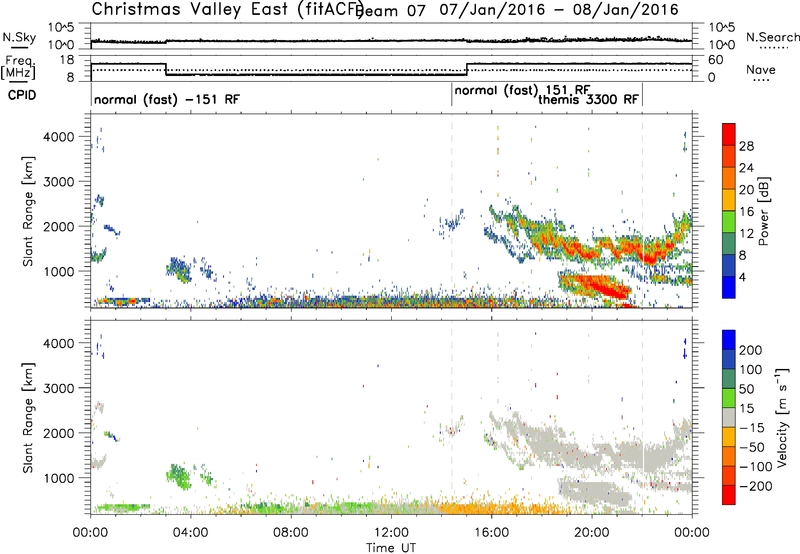Click the '3000' range tick in velocity panel
The width and height of the screenshot is (800, 554).
point(59,388)
